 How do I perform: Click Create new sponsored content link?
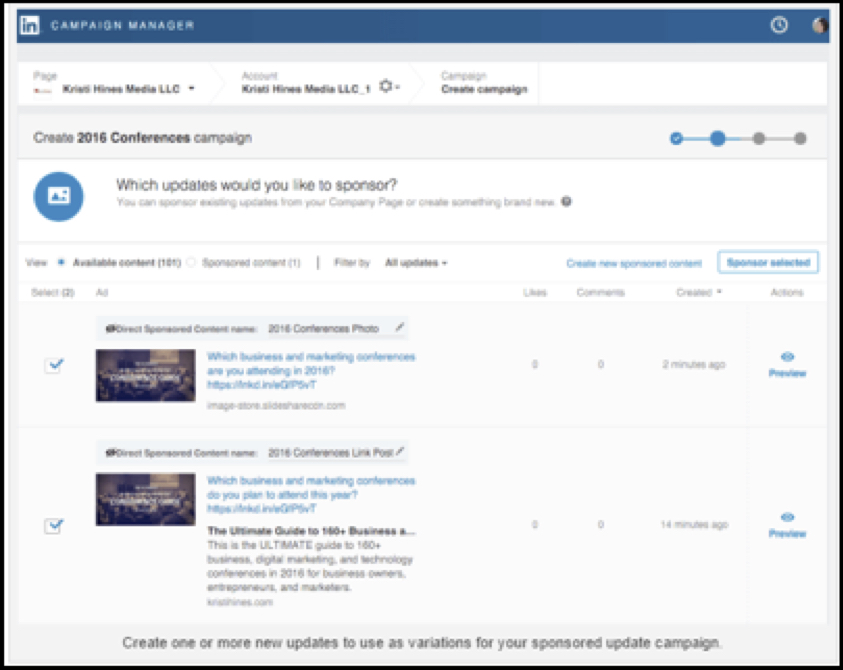click(634, 263)
